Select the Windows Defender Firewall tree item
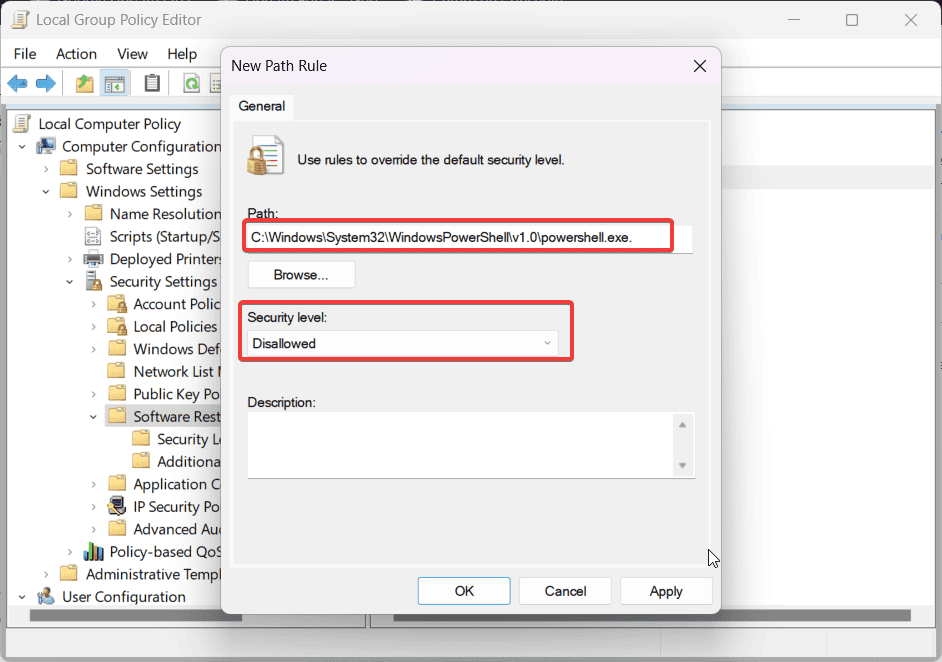The height and width of the screenshot is (662, 942). [177, 349]
